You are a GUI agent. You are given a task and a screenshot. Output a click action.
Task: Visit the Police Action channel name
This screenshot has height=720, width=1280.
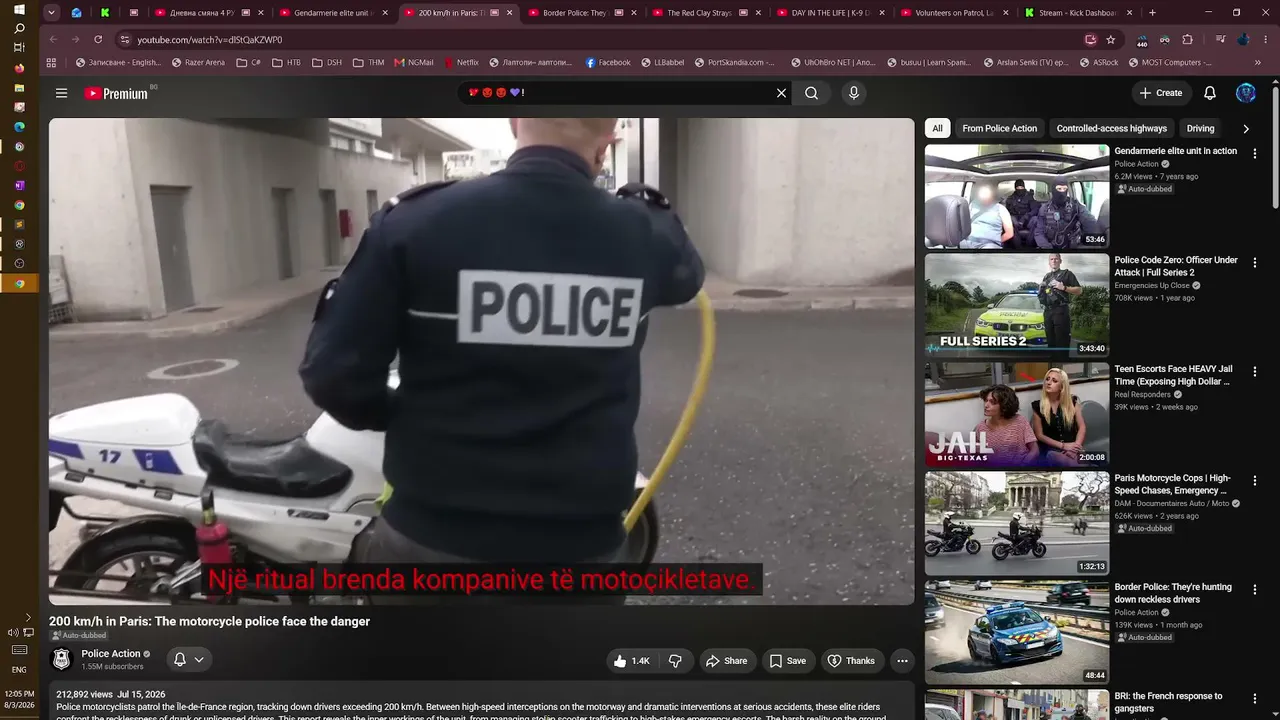click(x=111, y=654)
